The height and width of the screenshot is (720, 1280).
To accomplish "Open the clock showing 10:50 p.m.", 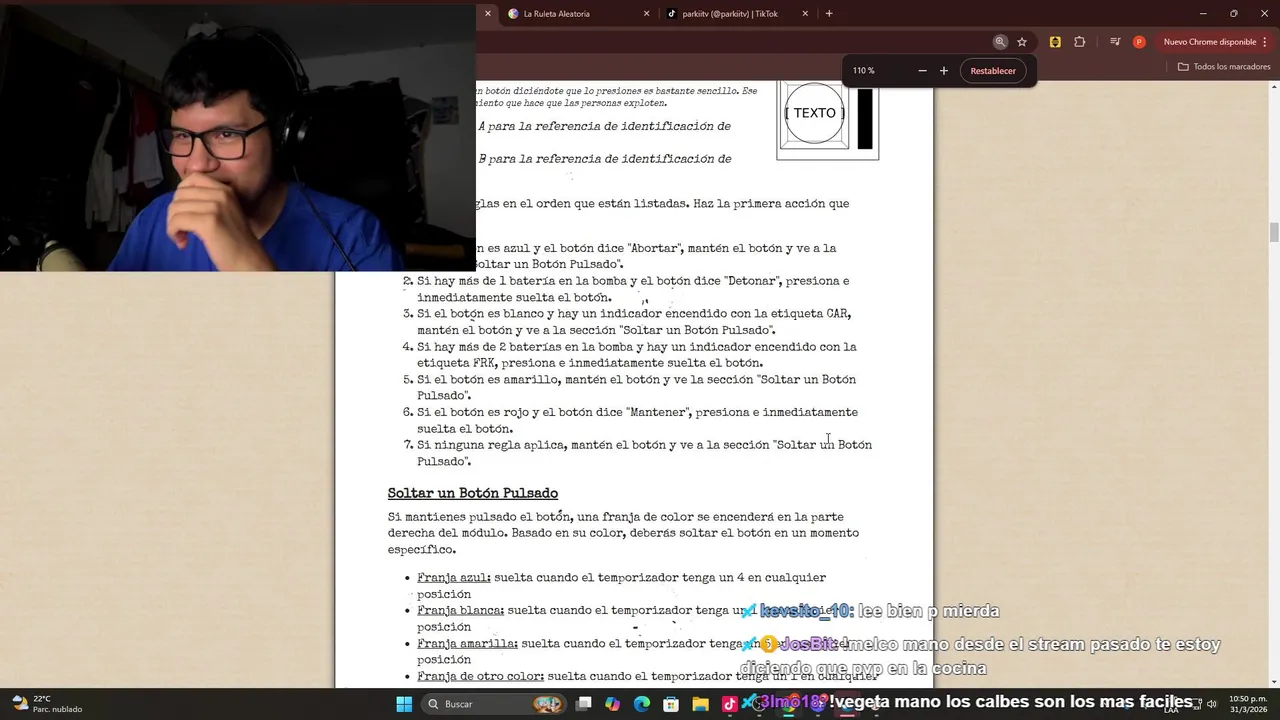I will 1249,704.
